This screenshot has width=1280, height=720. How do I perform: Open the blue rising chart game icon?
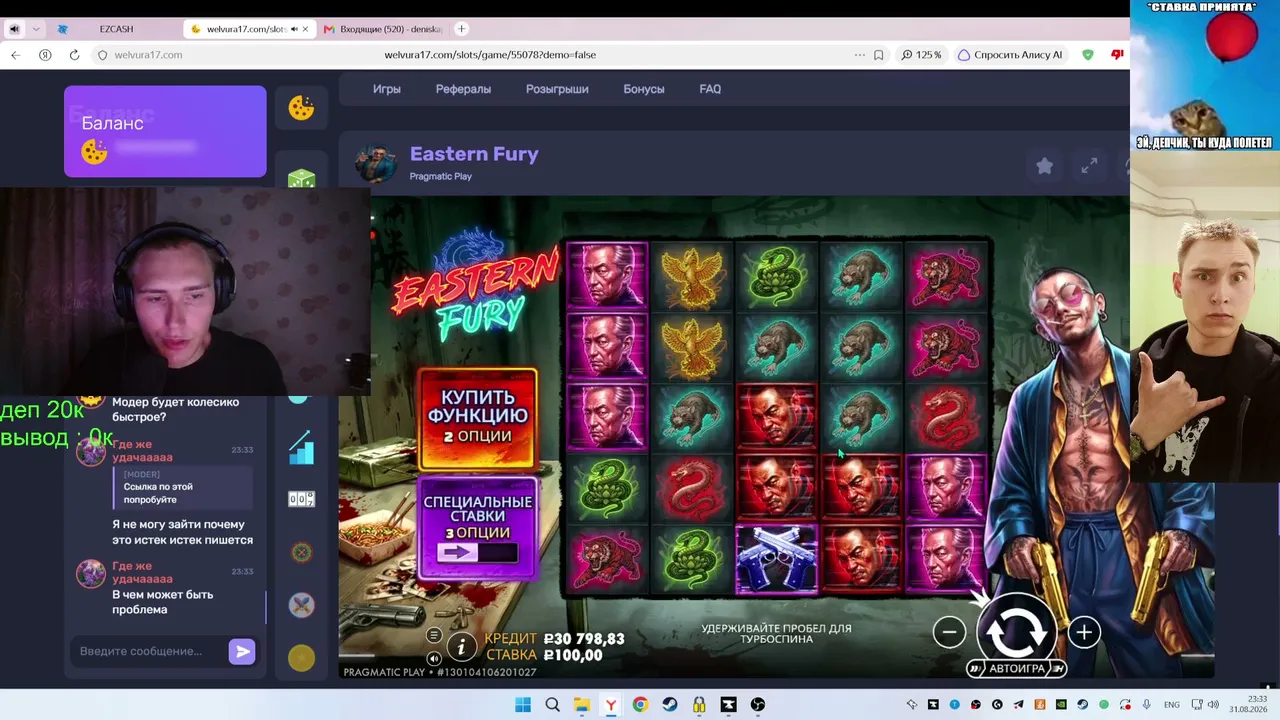pyautogui.click(x=301, y=447)
